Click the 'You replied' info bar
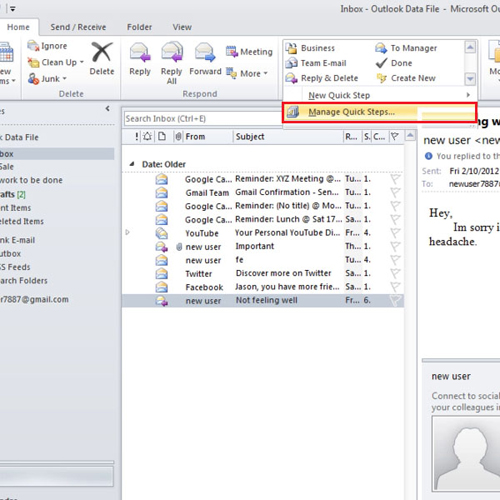The height and width of the screenshot is (500, 500). pos(462,156)
